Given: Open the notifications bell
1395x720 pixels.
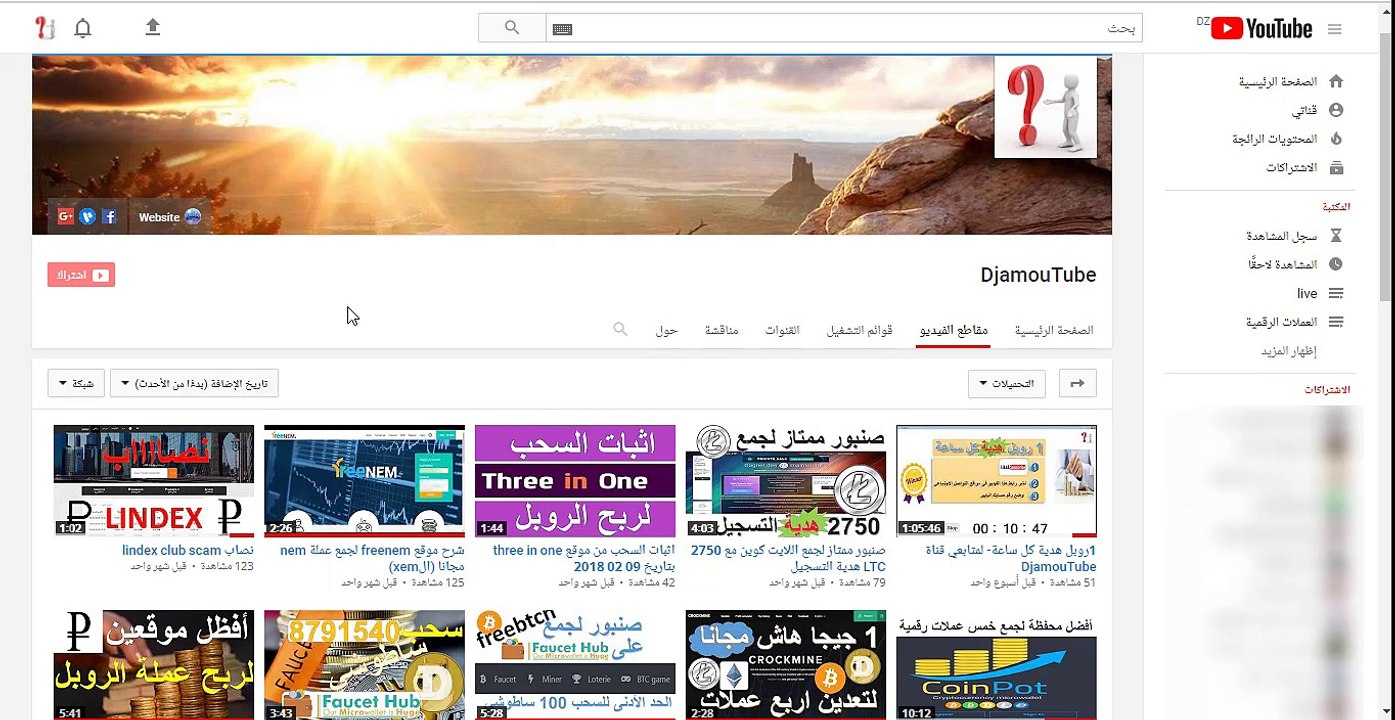Looking at the screenshot, I should (x=83, y=28).
